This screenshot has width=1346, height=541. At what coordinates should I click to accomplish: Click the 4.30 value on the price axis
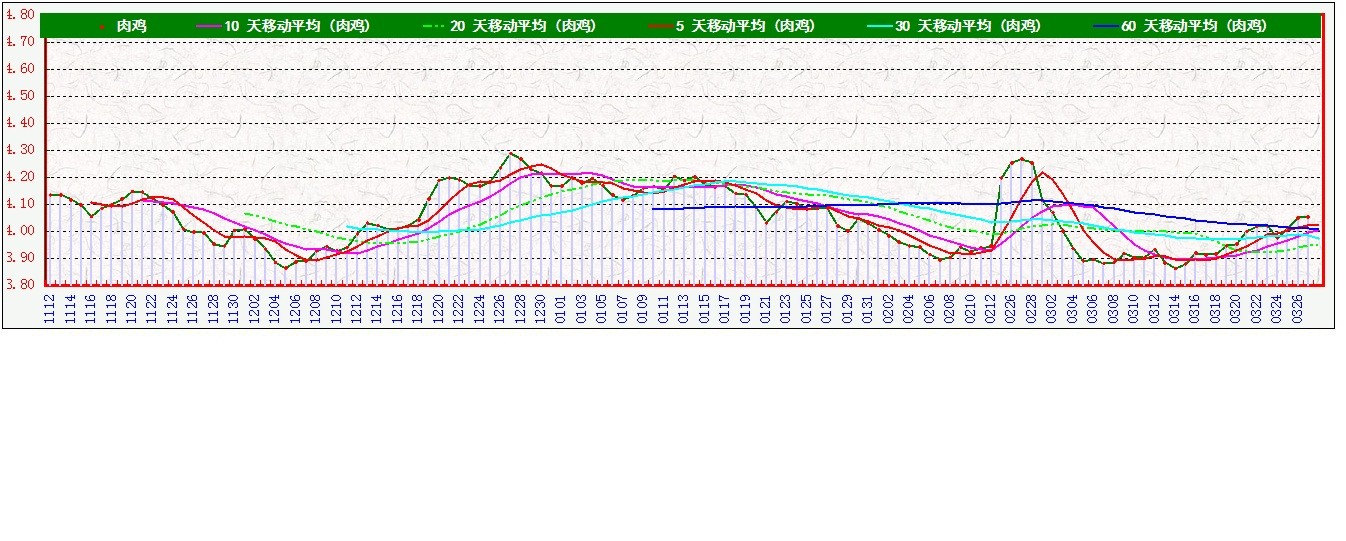[x=21, y=150]
